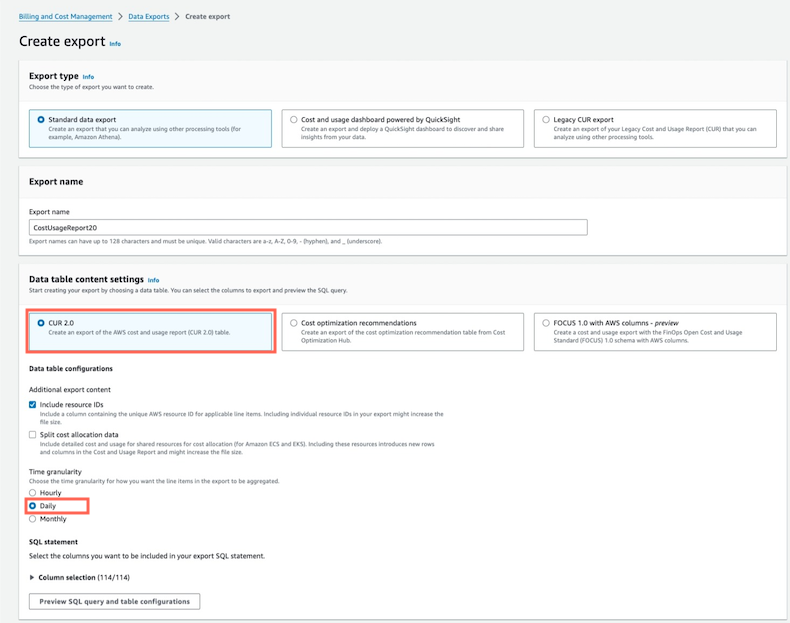Open Info link for Data table content settings
The image size is (790, 623).
tap(153, 280)
